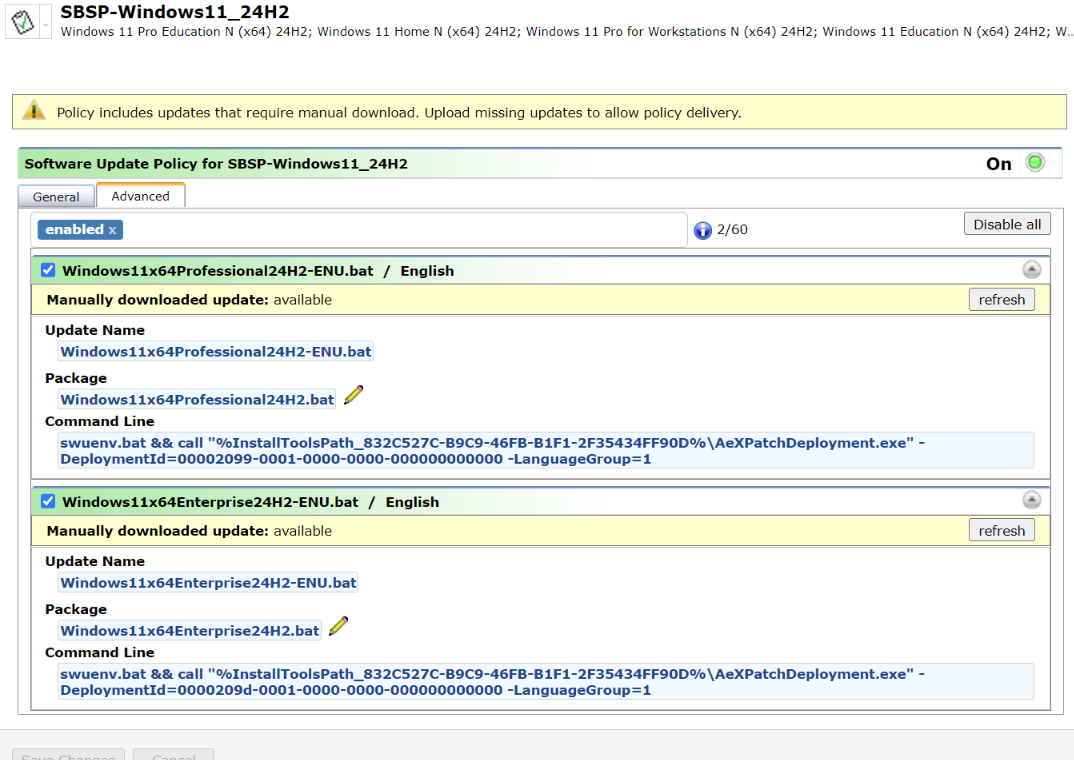Click the Windows 11 Pro Education N platform list
The width and height of the screenshot is (1074, 760).
pos(566,31)
